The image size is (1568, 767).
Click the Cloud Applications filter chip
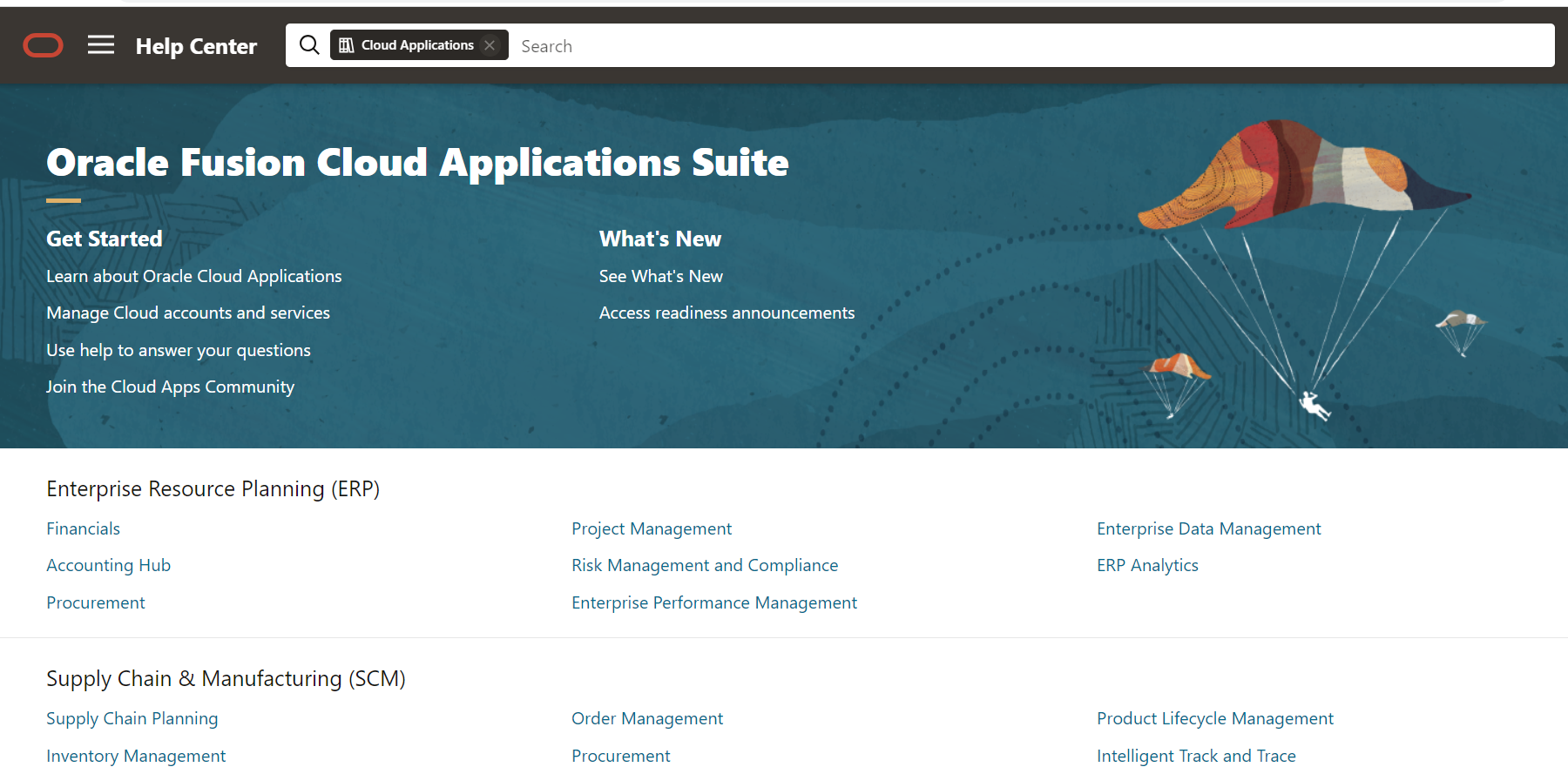(x=419, y=45)
